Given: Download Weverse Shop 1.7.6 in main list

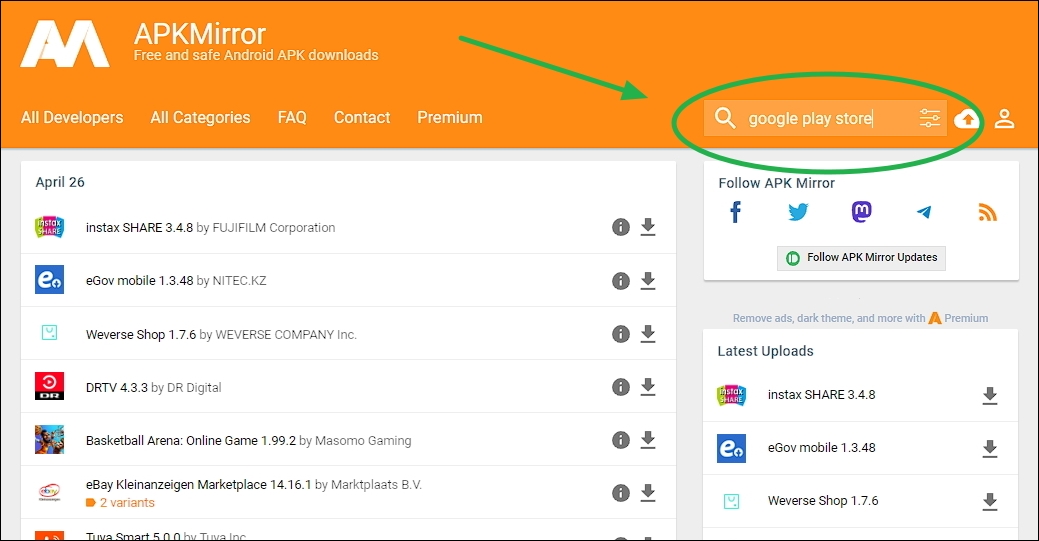Looking at the screenshot, I should coord(648,334).
